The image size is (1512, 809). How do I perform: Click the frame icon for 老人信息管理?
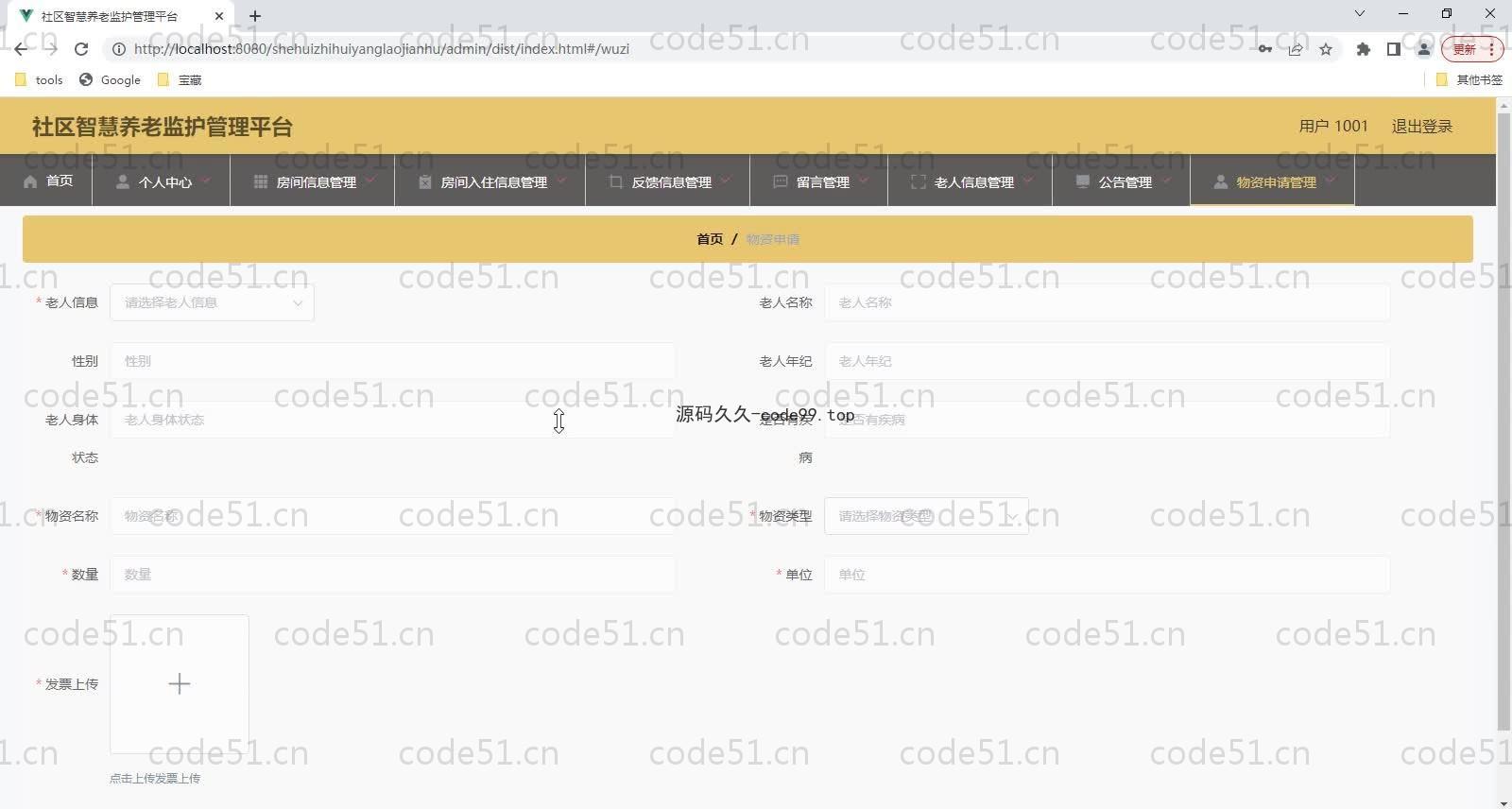(919, 181)
